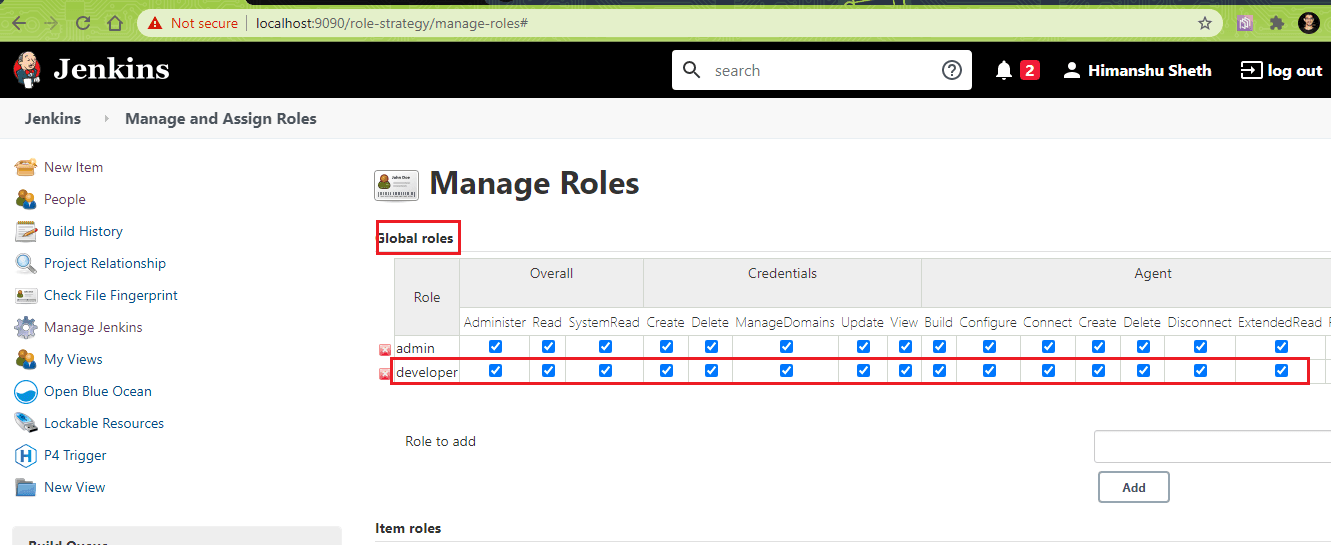1331x545 pixels.
Task: Open the Manage Jenkins gear icon
Action: [26, 327]
